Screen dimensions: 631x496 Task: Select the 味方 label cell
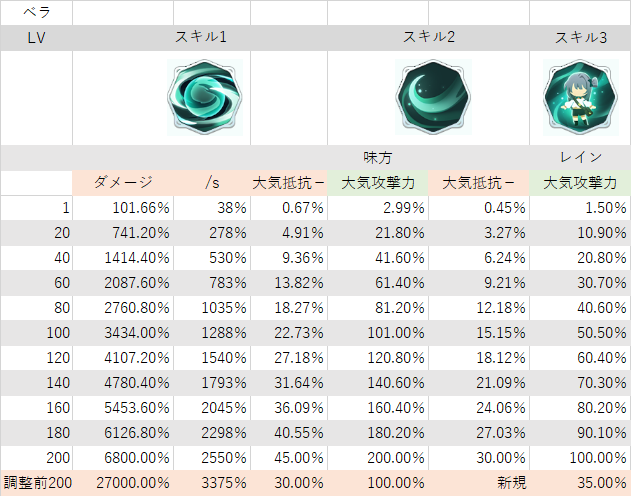tap(378, 158)
